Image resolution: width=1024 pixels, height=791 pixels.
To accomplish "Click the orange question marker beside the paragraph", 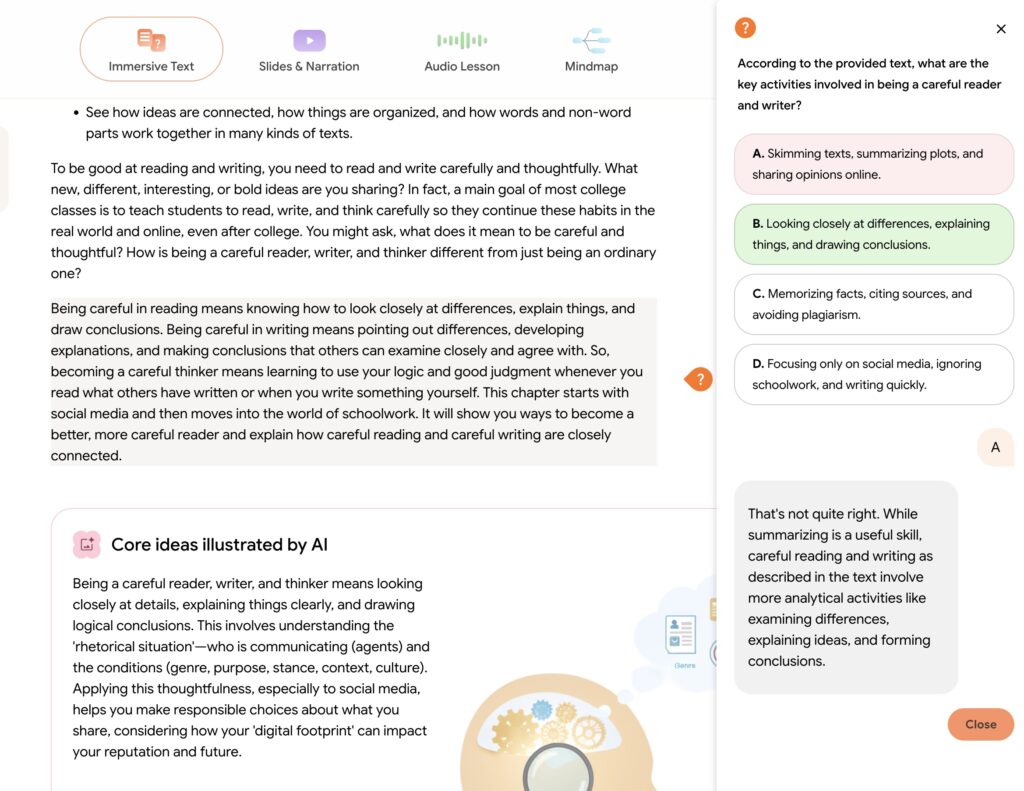I will coord(699,379).
